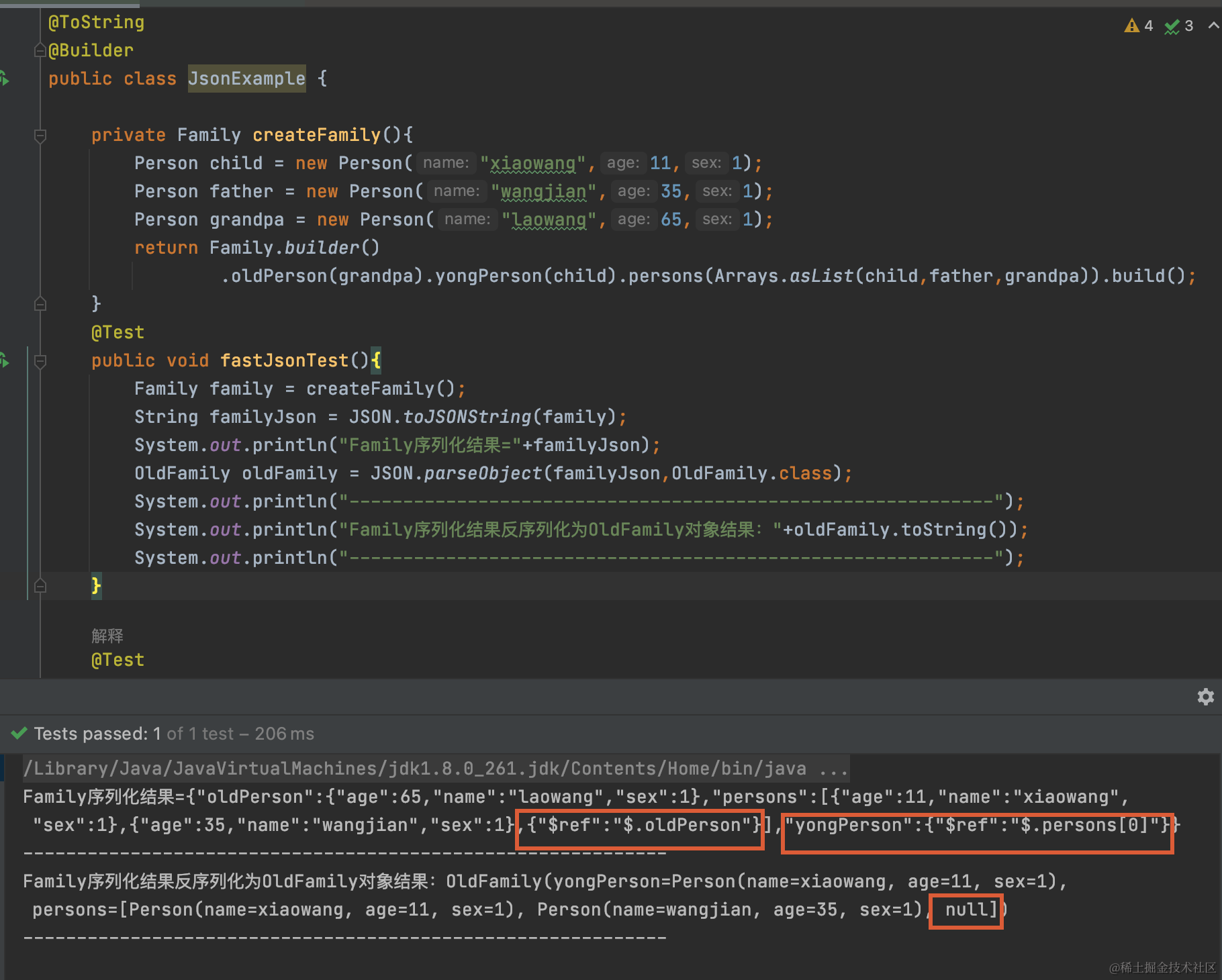
Task: Click the OldFamily.class argument
Action: coord(752,473)
